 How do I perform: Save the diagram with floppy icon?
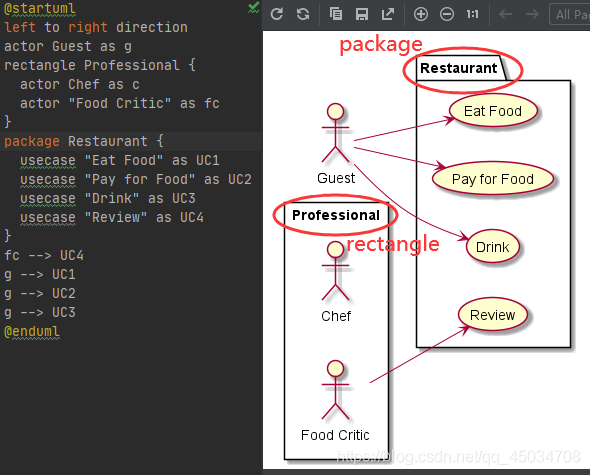(362, 14)
